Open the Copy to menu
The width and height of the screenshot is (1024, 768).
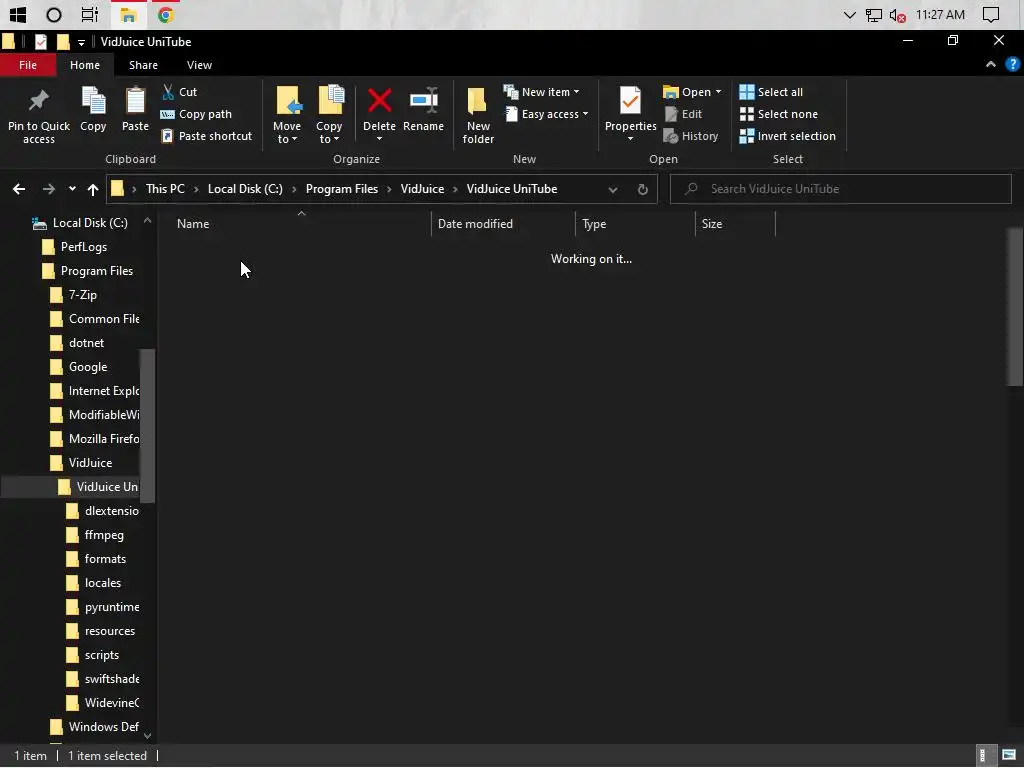pyautogui.click(x=329, y=115)
